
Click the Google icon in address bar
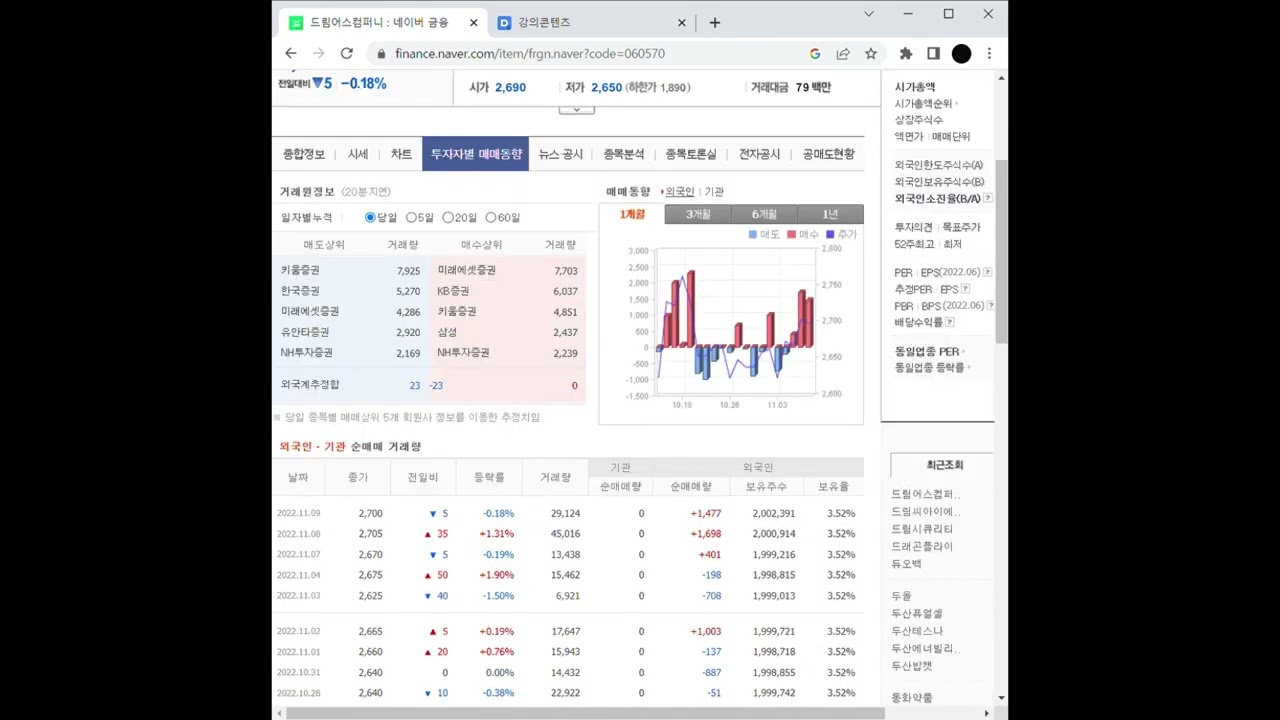point(815,54)
